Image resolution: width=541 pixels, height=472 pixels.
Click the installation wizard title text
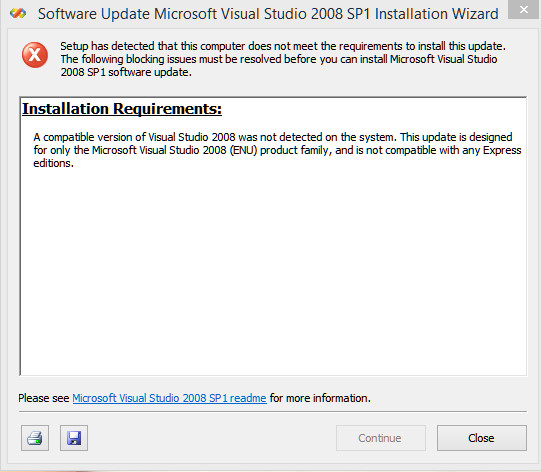268,14
